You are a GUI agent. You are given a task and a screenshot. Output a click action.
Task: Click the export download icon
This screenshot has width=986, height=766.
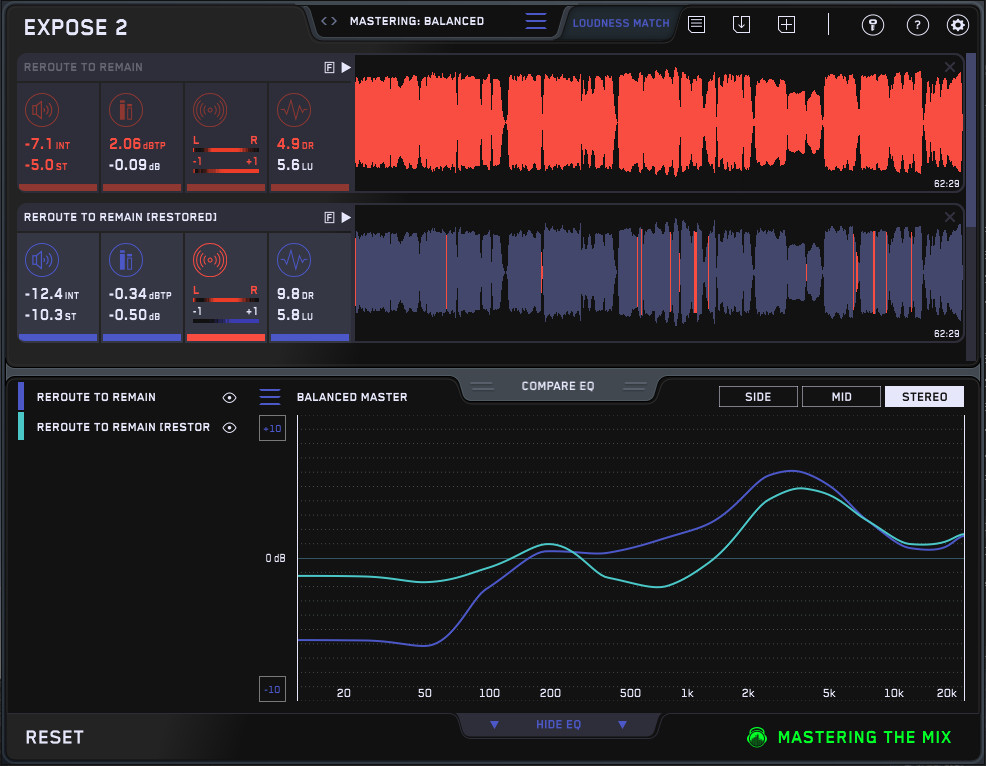click(x=741, y=25)
